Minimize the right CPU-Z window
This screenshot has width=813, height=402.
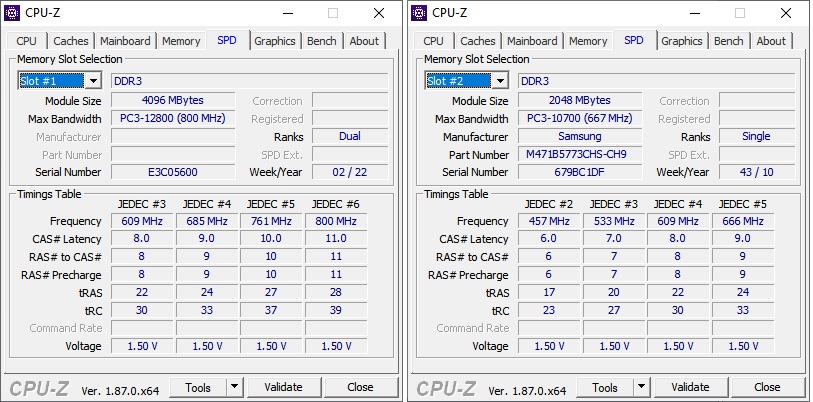(694, 13)
